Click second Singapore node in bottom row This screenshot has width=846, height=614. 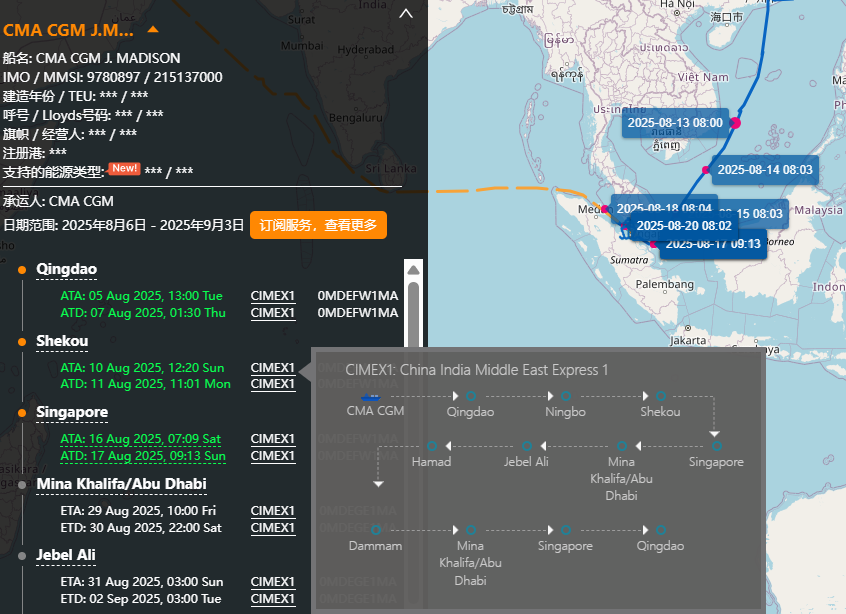pos(566,530)
